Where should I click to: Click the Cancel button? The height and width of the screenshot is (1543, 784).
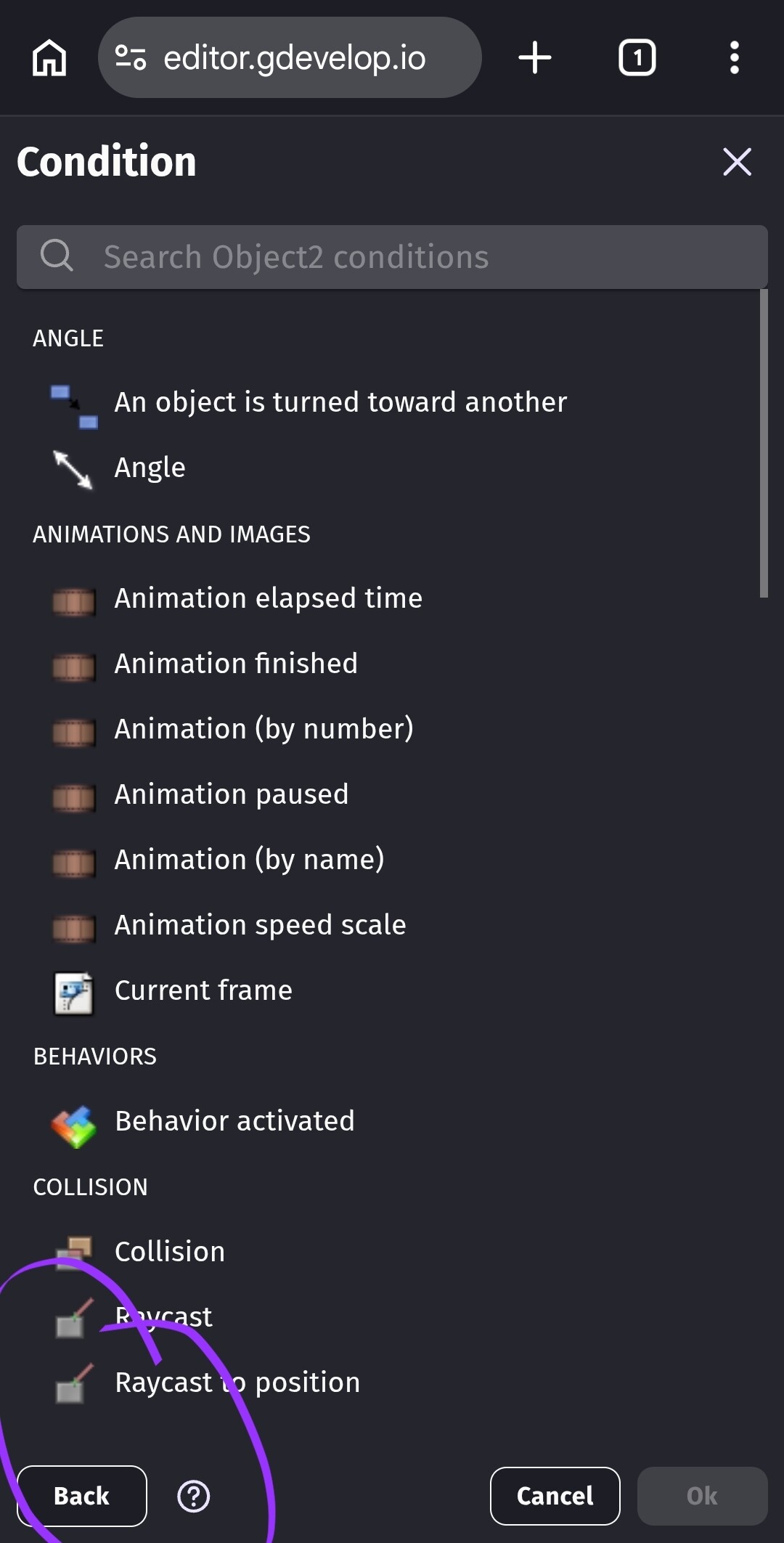pyautogui.click(x=555, y=1497)
